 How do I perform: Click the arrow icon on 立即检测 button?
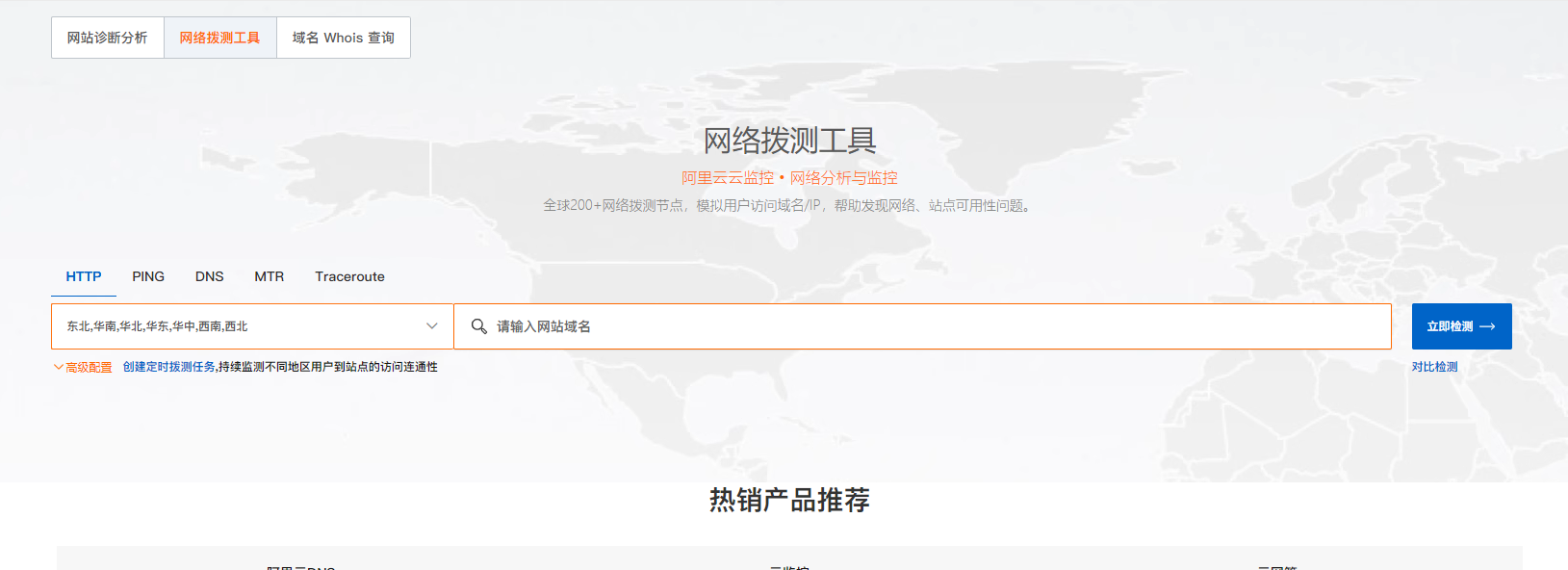(x=1487, y=326)
